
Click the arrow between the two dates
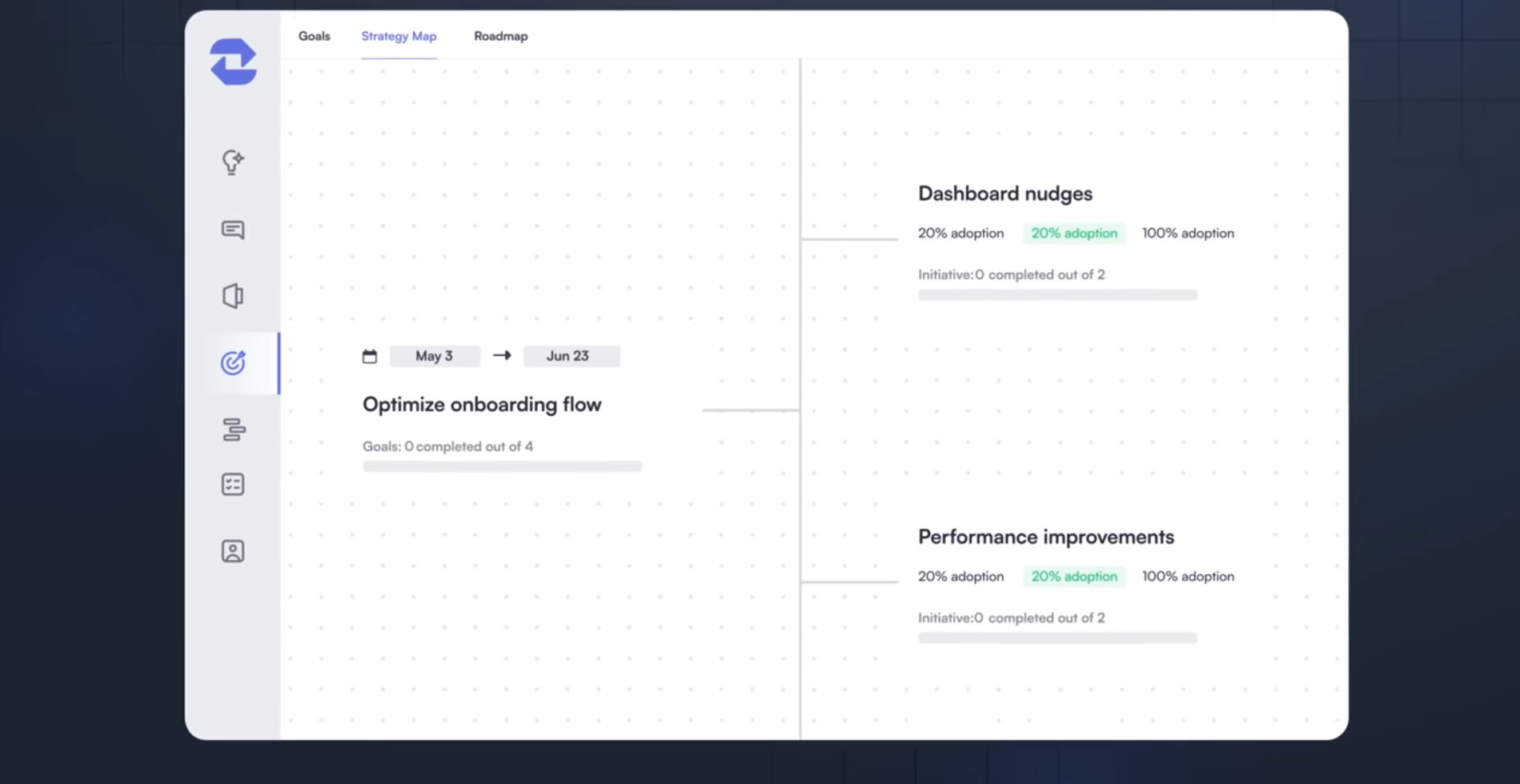pos(502,355)
